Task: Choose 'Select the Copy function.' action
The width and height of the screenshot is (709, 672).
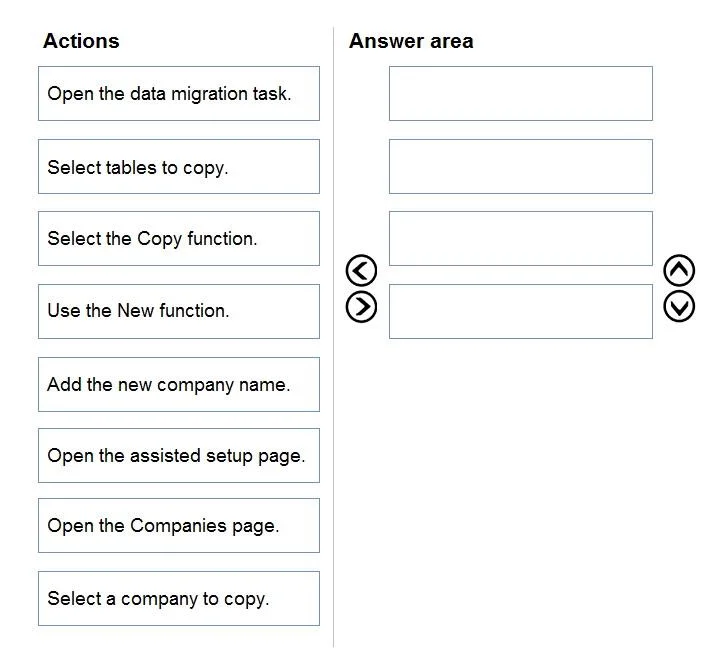Action: (179, 238)
